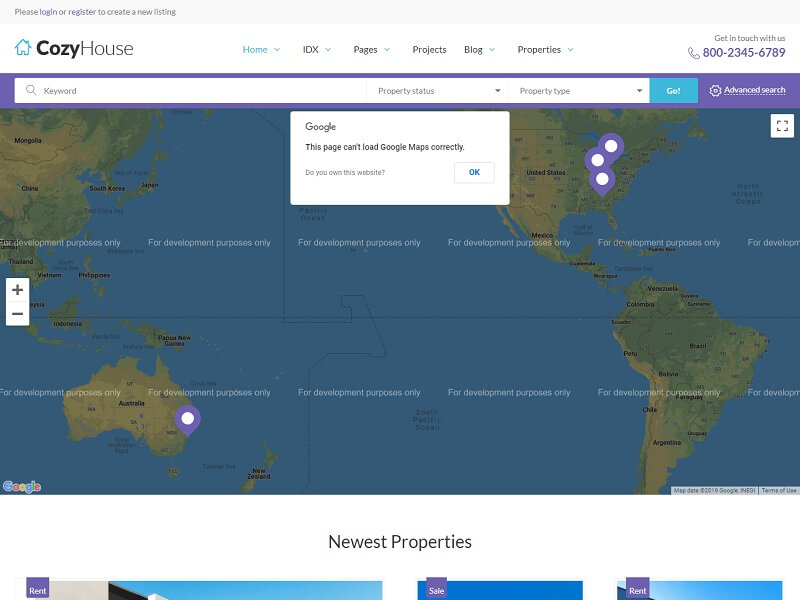
Task: Open the map Terms of Use link
Action: tap(779, 490)
